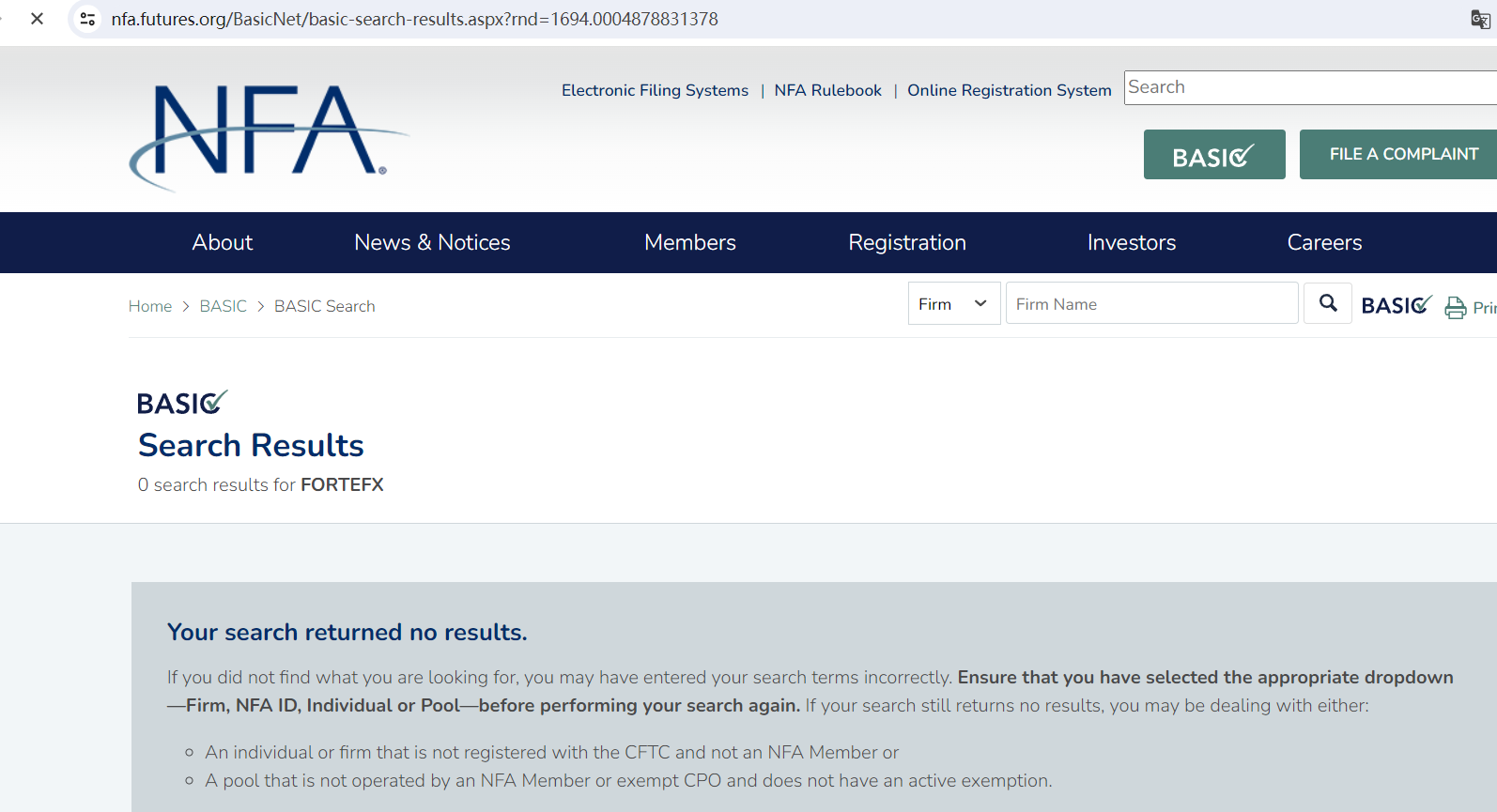Screen dimensions: 1497x812
Task: Click the File a Complaint button
Action: (1398, 154)
